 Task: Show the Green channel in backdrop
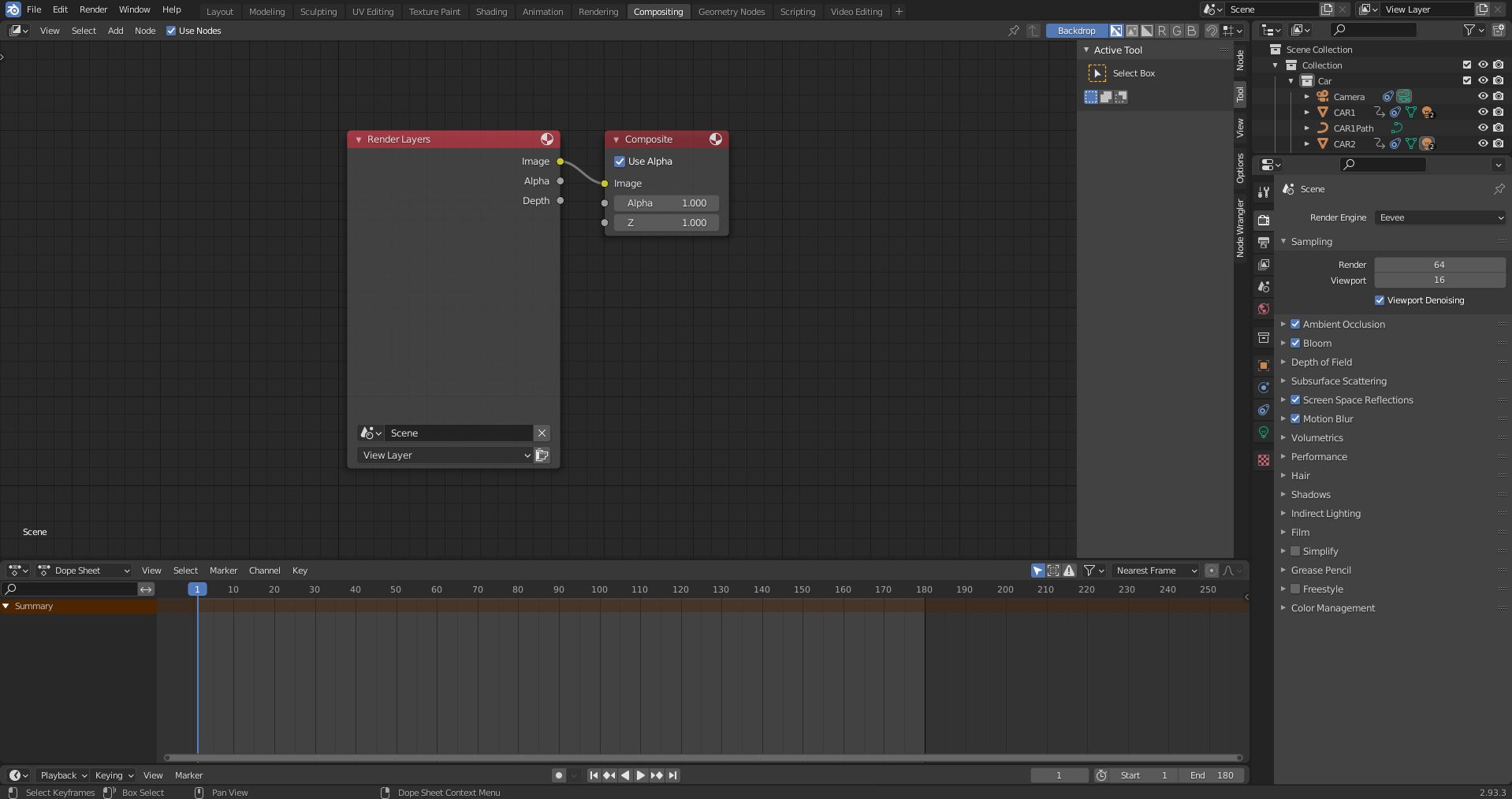(x=1177, y=31)
